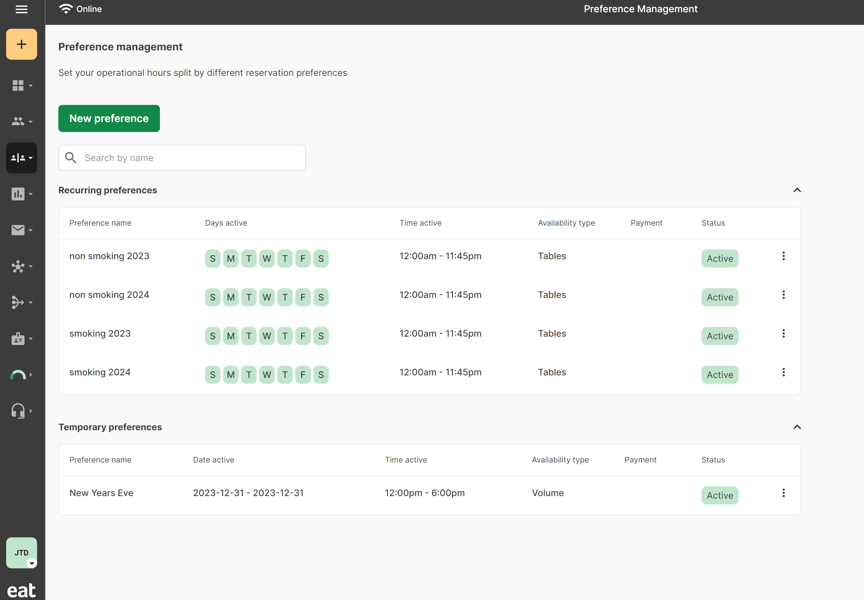Click the plus icon in the sidebar
Image resolution: width=864 pixels, height=600 pixels.
tap(21, 45)
